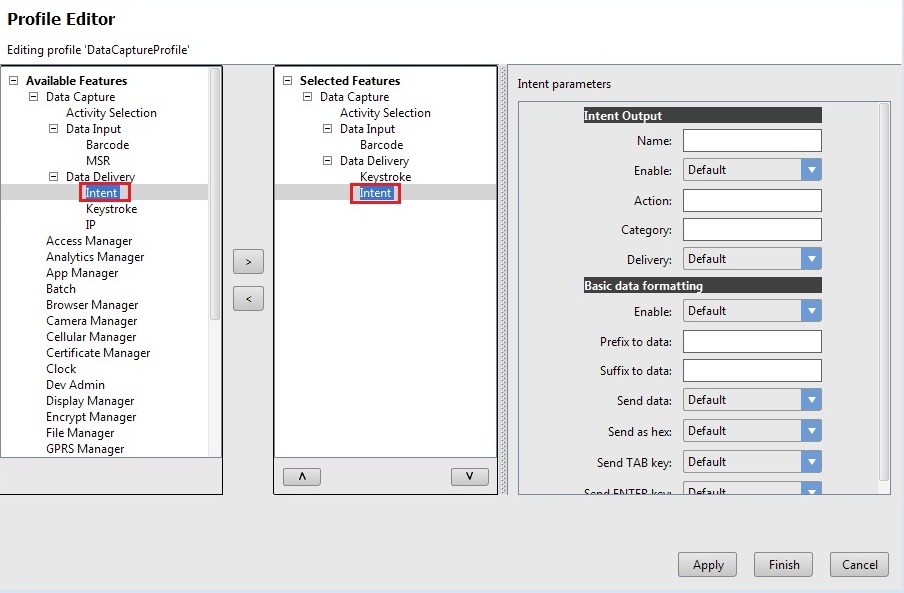
Task: Click the Action text field
Action: point(752,201)
